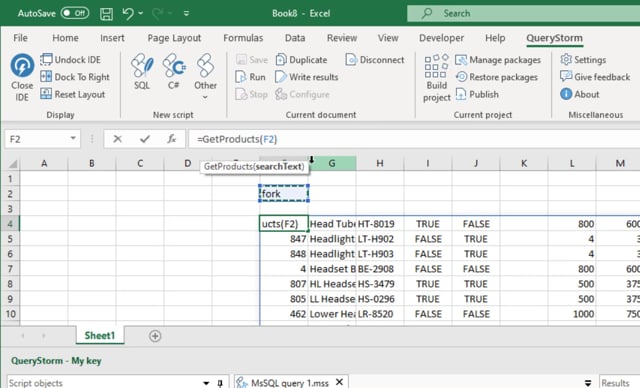Click cell with HT-8019

click(380, 224)
